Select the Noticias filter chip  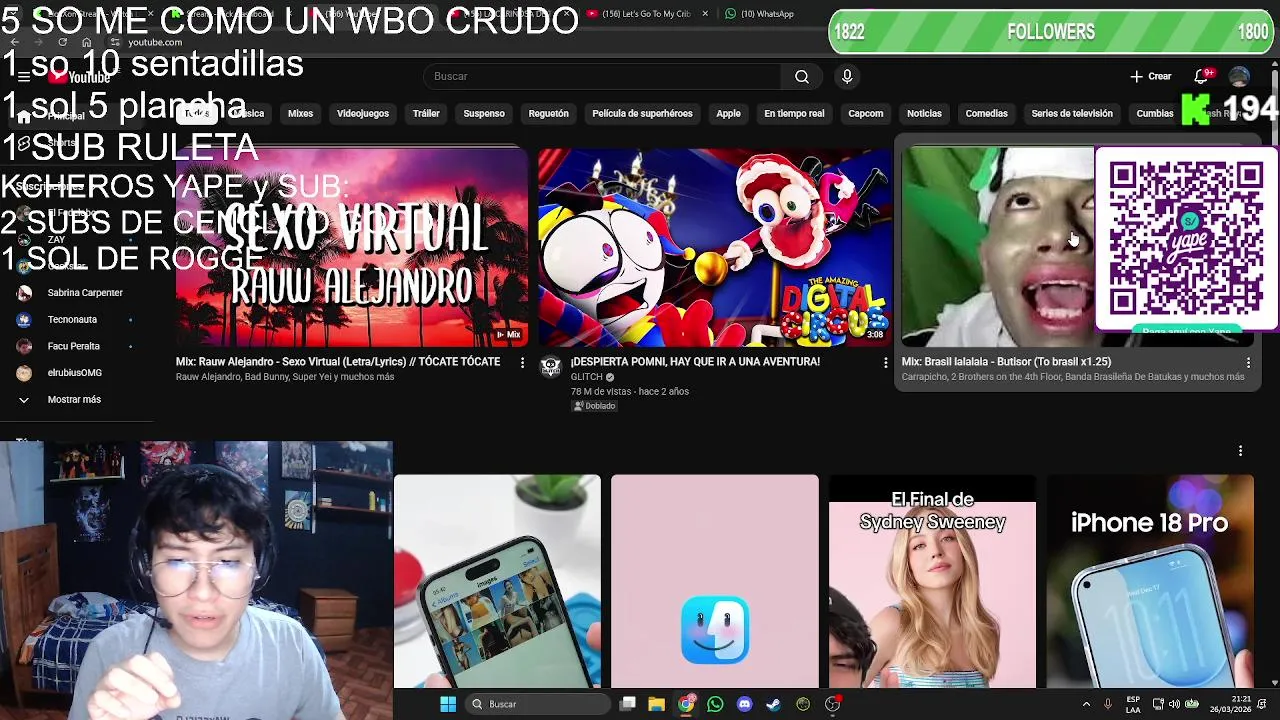[924, 114]
